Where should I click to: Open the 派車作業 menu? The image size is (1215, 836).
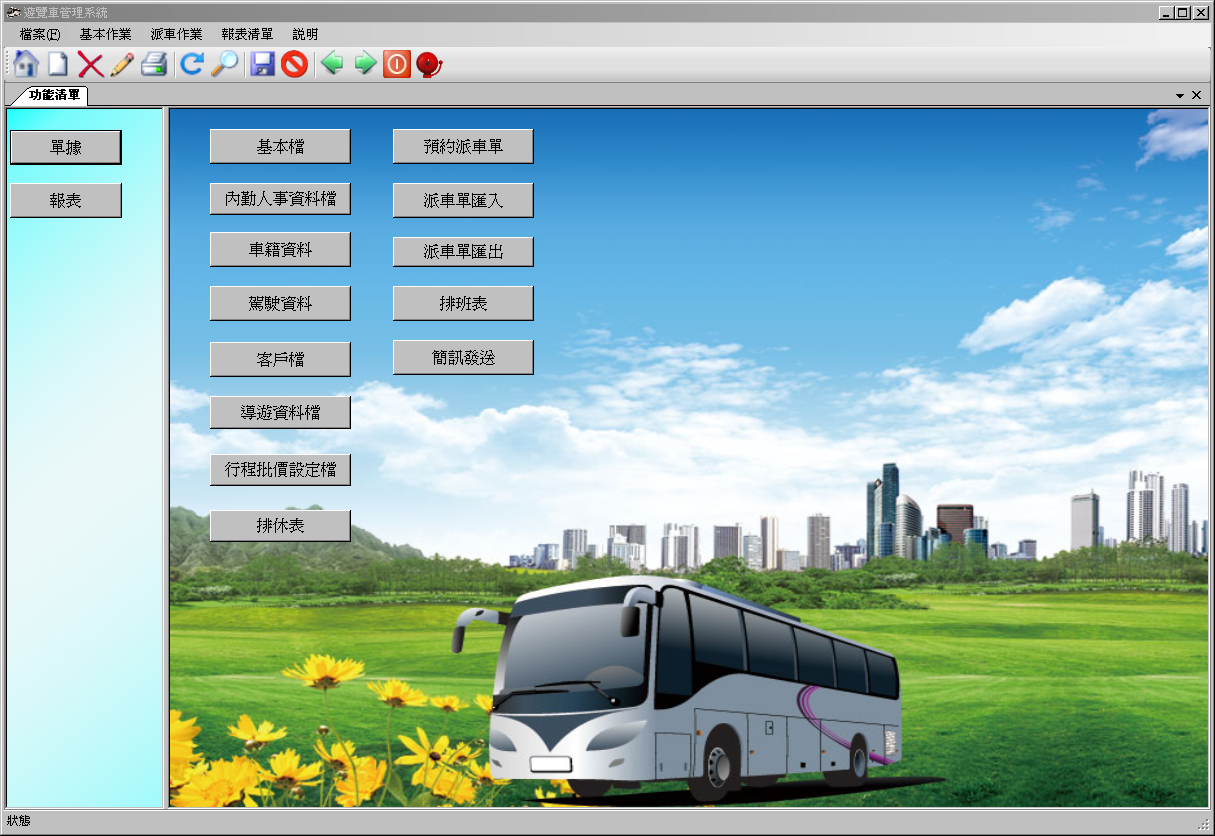coord(176,34)
